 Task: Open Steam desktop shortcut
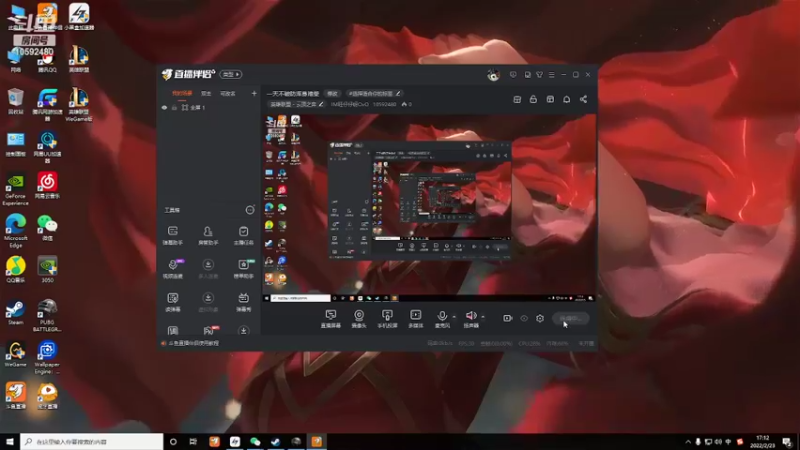[x=15, y=313]
